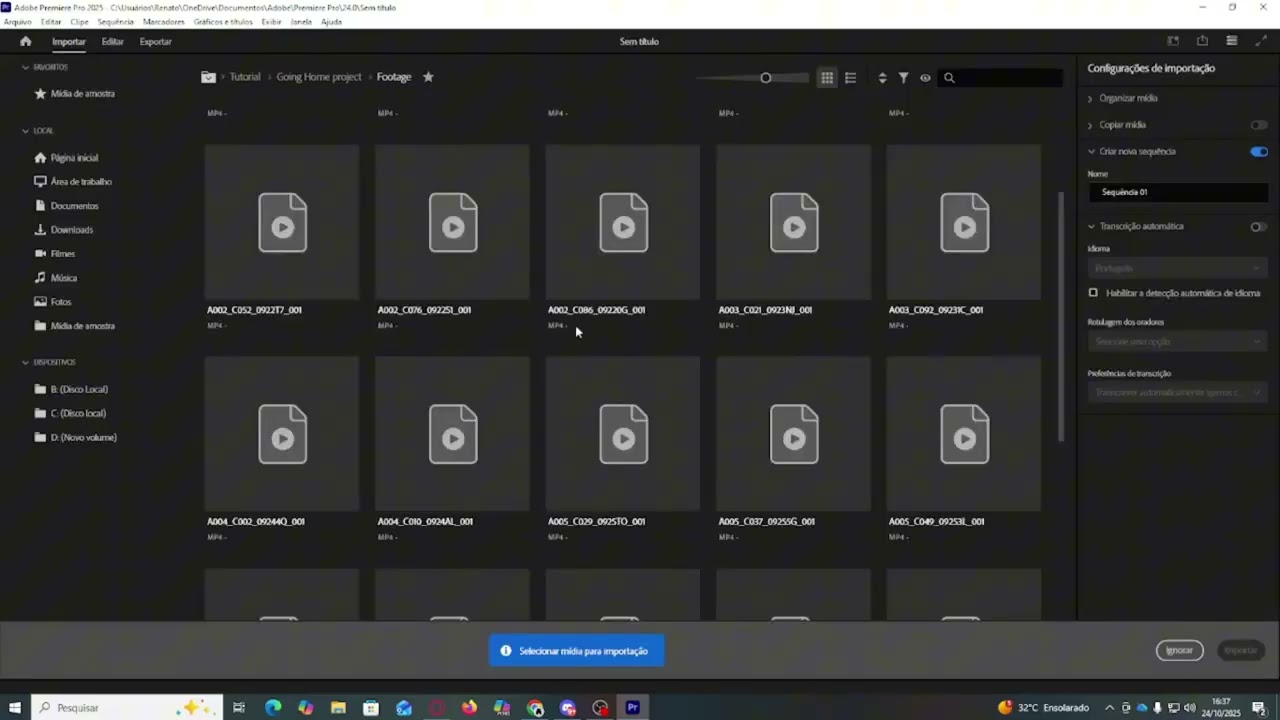Open C: (Disco local) drive
Screen dimensions: 1280x720
coord(78,414)
